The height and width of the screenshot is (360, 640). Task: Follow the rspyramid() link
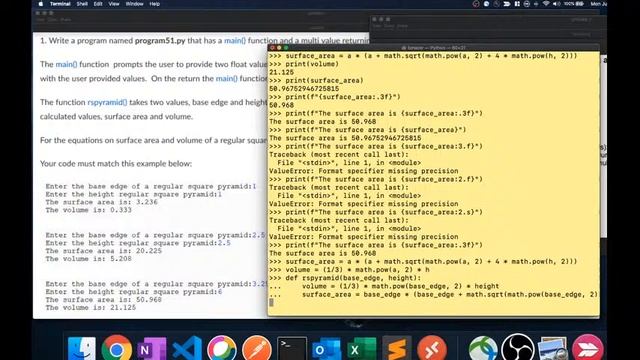107,102
